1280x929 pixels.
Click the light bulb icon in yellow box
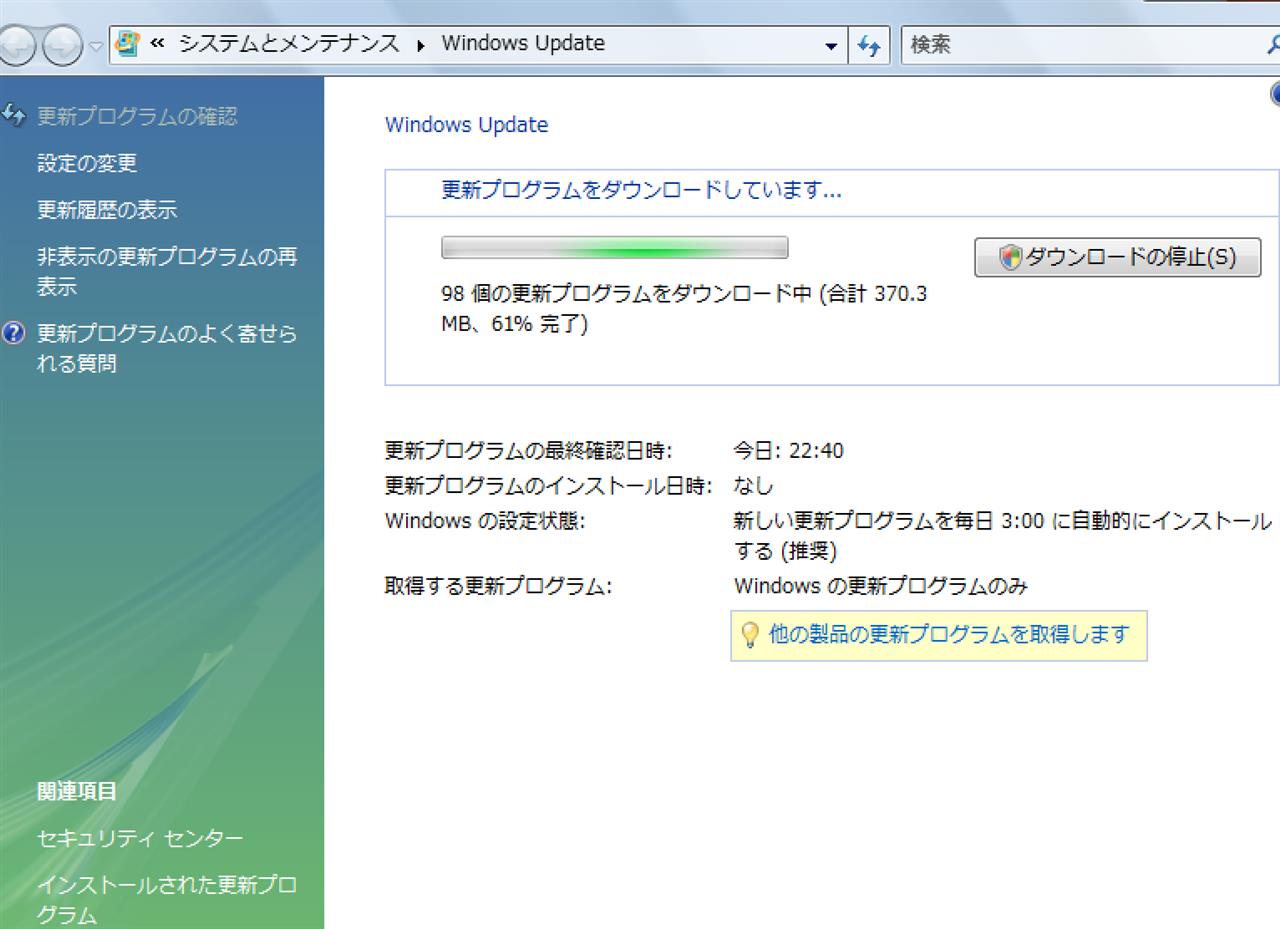tap(749, 635)
